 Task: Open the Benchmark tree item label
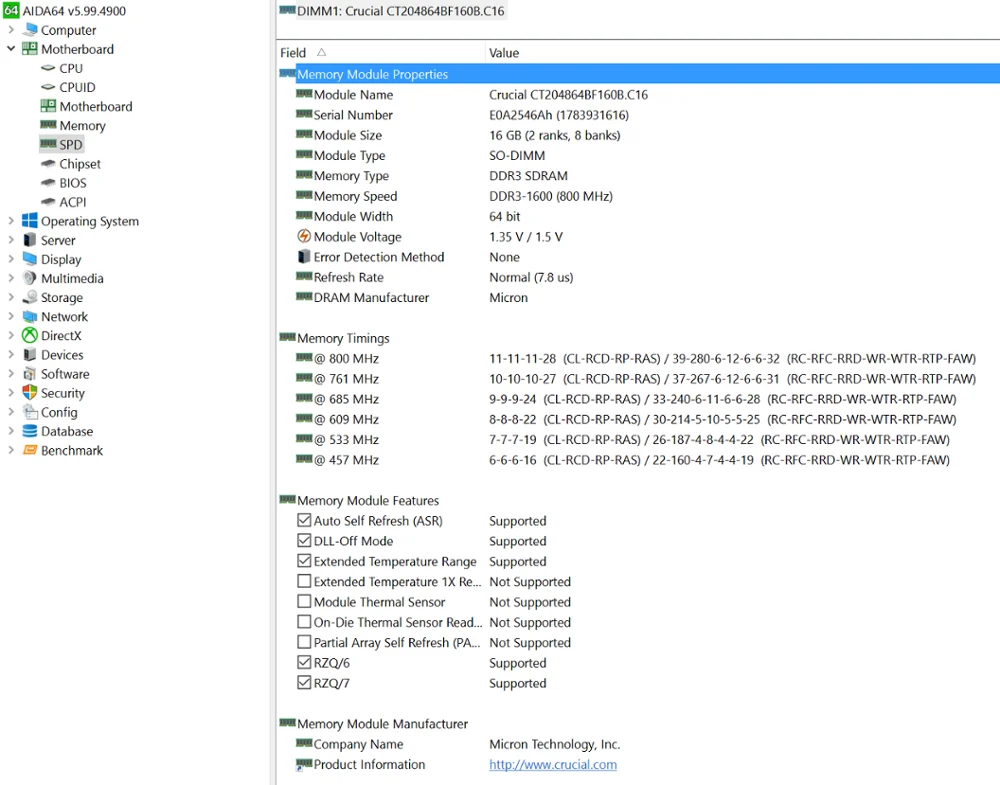tap(72, 450)
